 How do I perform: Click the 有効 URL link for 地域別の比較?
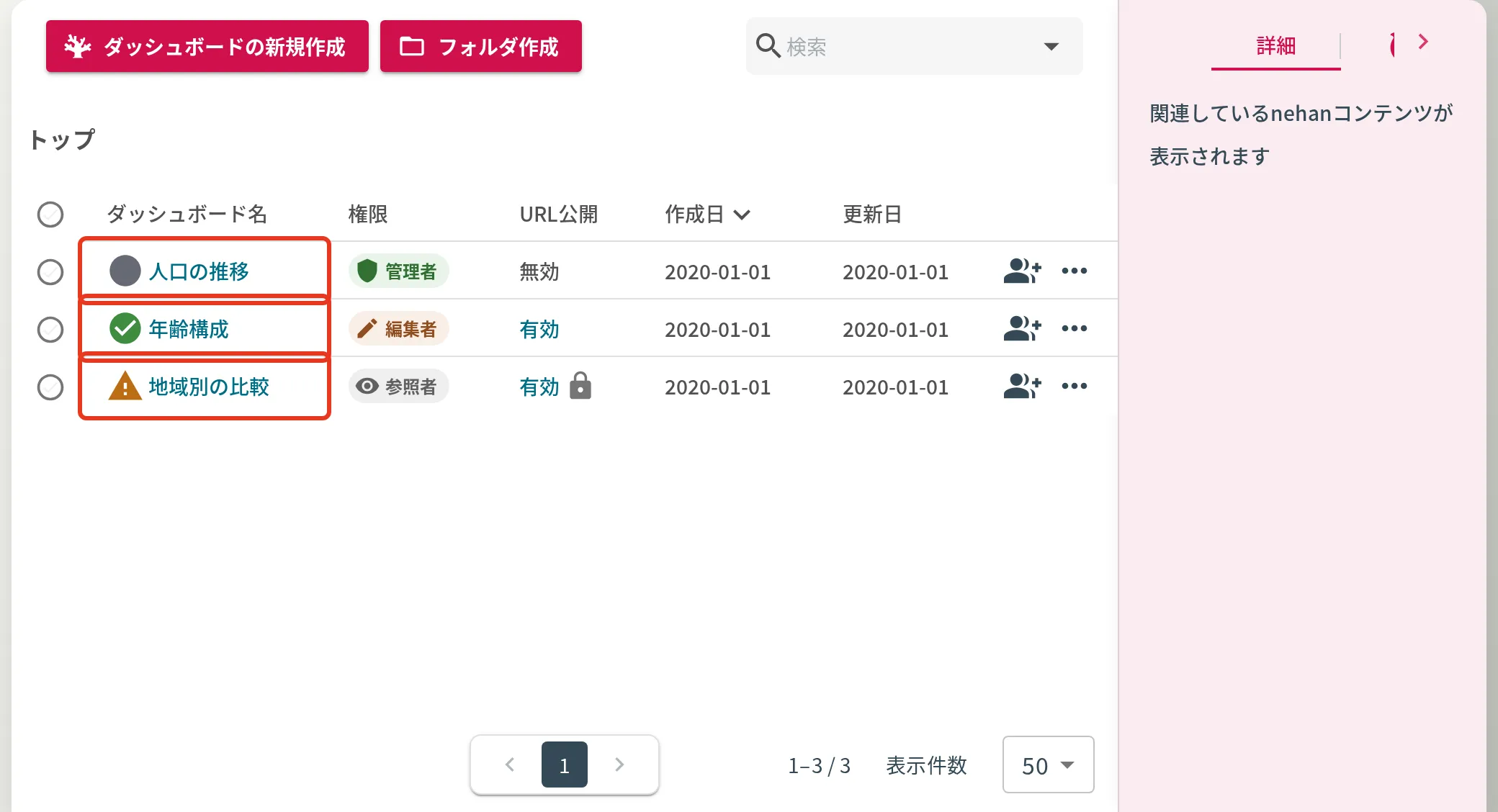[539, 387]
